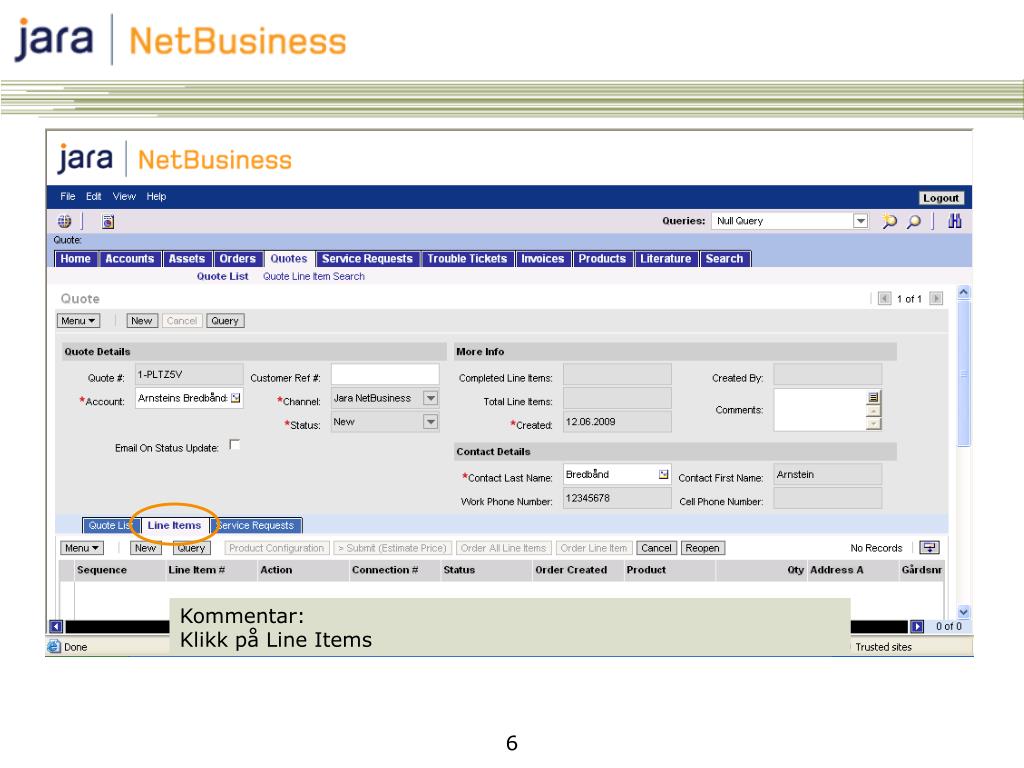The image size is (1024, 768).
Task: Sort by Line Item # column header
Action: click(x=197, y=569)
